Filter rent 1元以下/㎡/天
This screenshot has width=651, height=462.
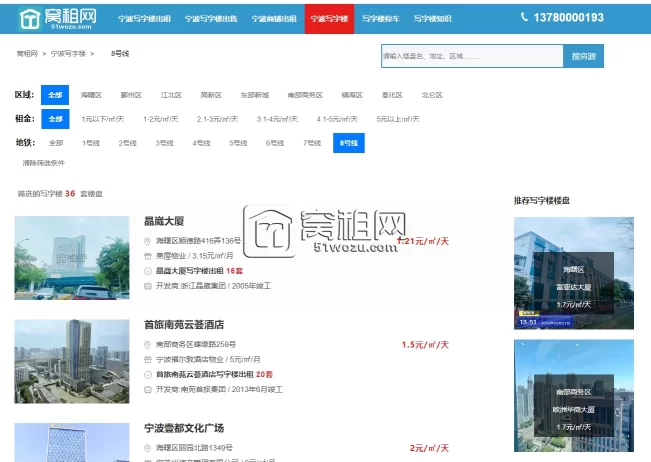coord(103,119)
